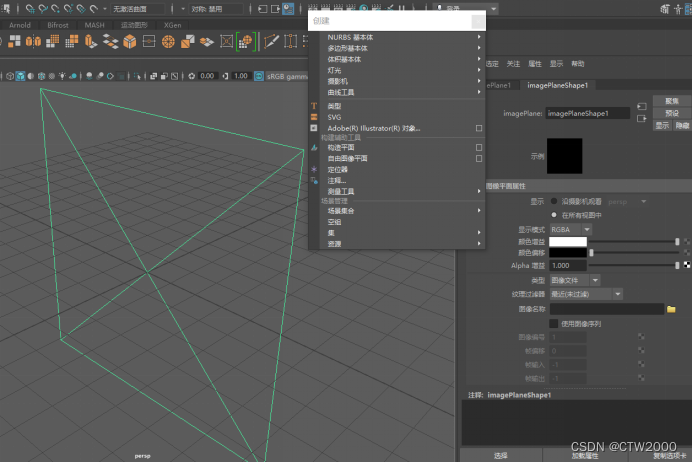Open options box for Adobe Illustrator 对象

click(479, 128)
